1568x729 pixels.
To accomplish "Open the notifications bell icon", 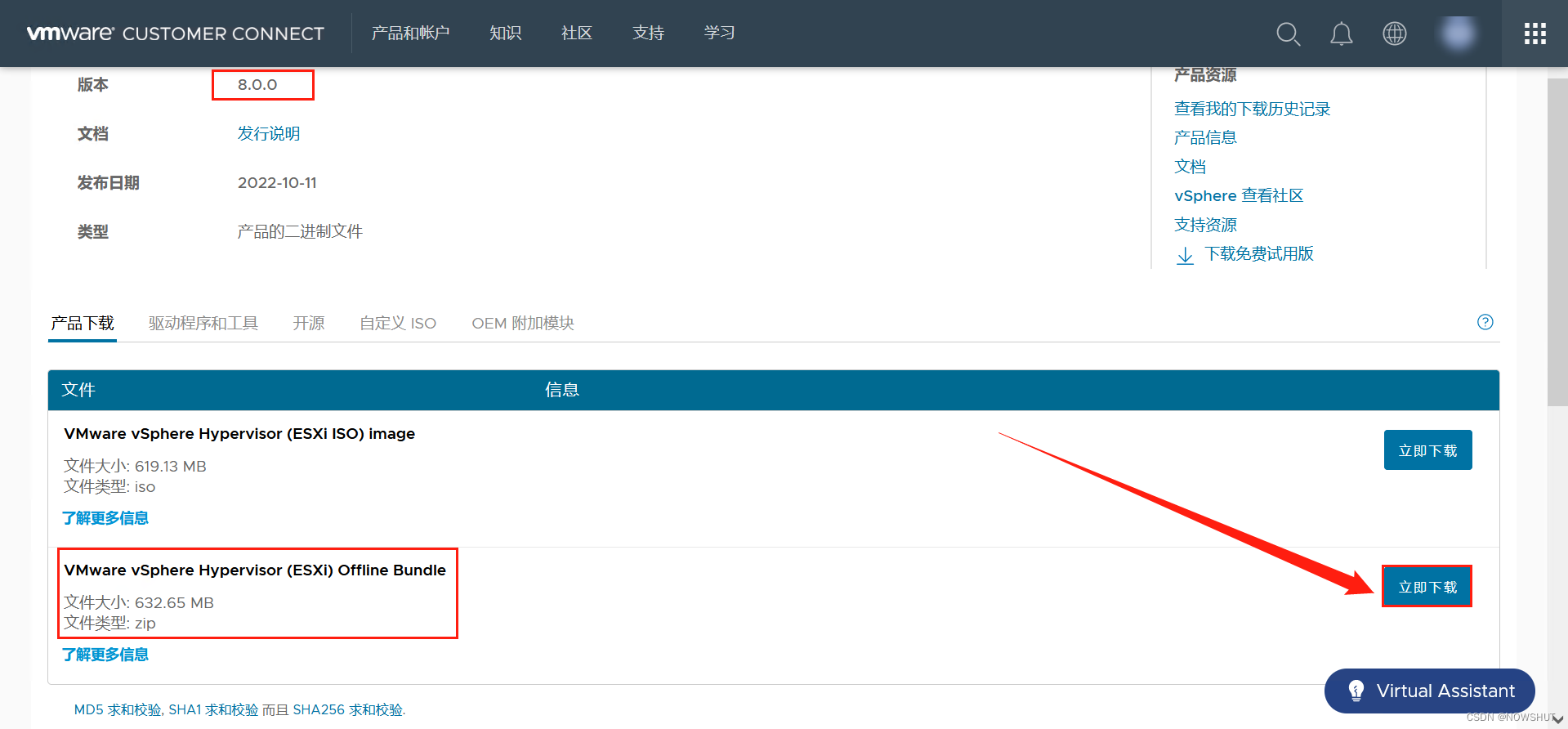I will coord(1342,34).
